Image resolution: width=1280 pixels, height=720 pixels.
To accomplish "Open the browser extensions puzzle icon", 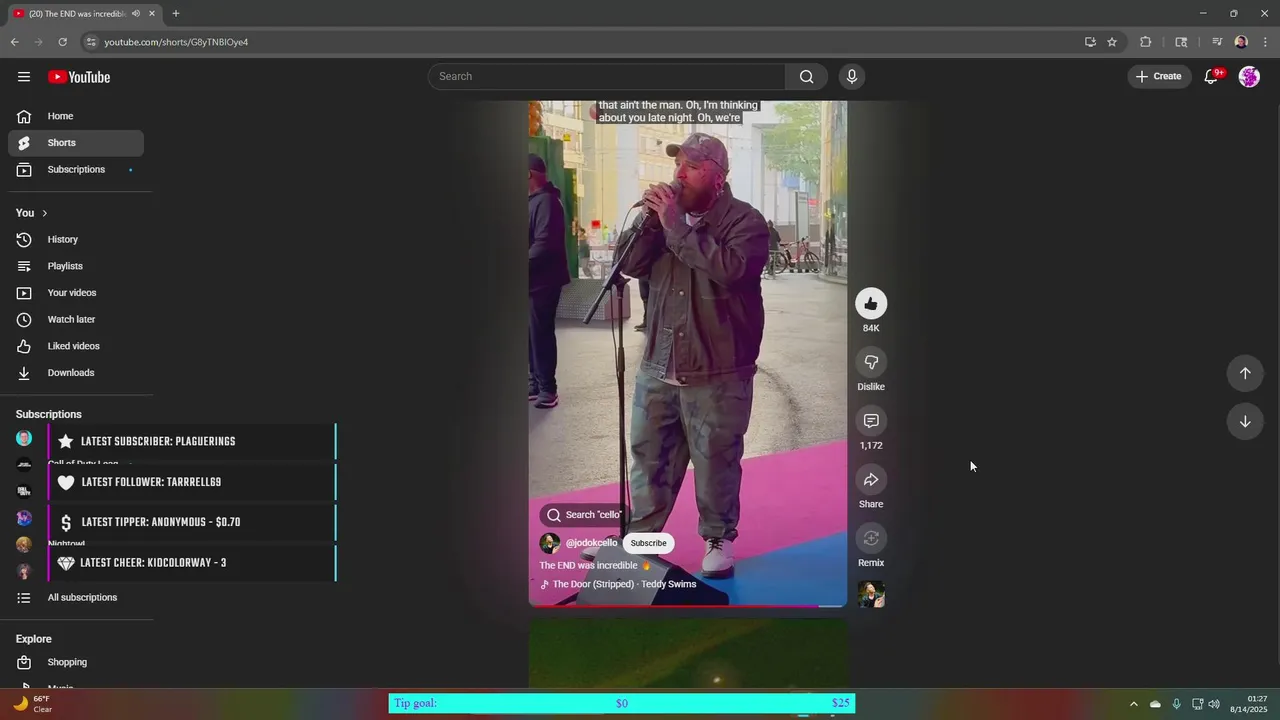I will tap(1146, 42).
